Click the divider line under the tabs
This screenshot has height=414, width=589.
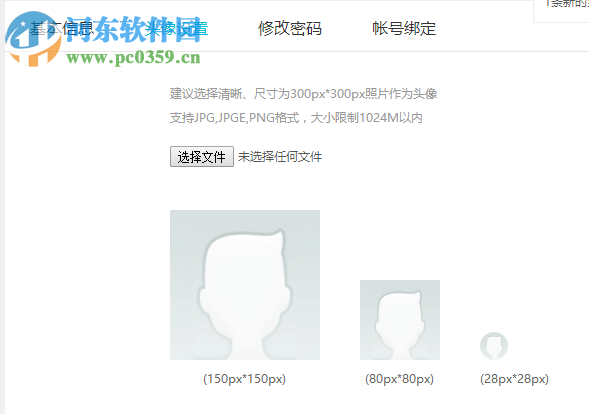pos(297,51)
